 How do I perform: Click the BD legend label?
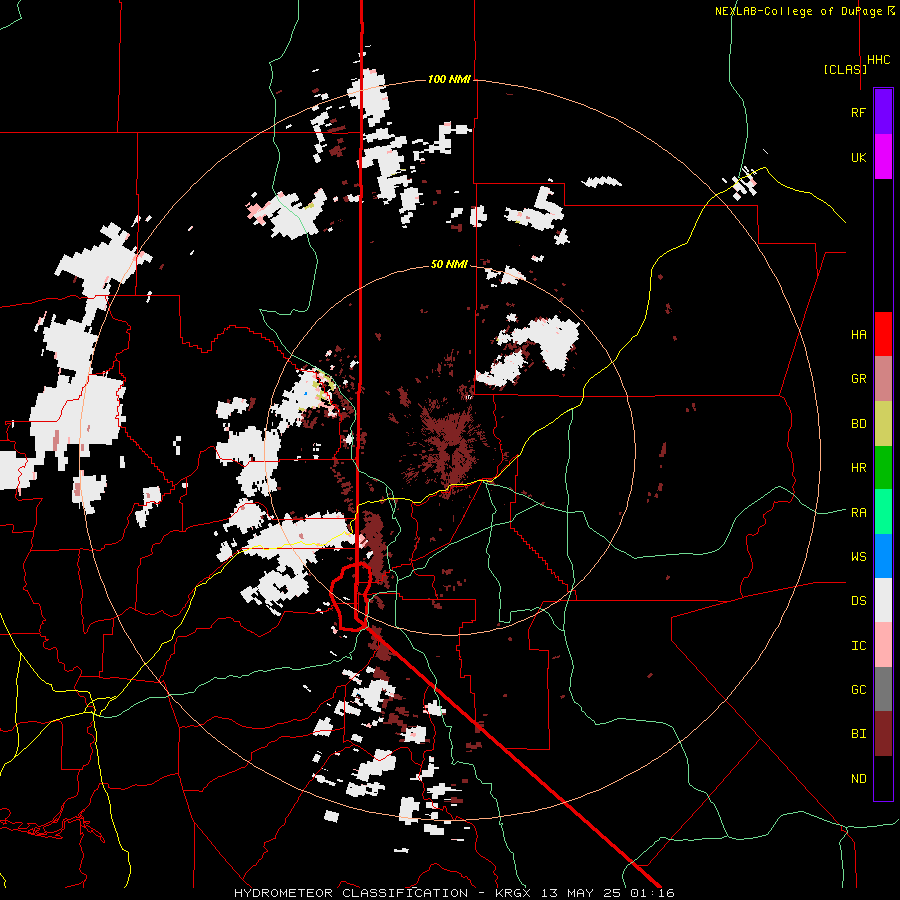pyautogui.click(x=858, y=424)
